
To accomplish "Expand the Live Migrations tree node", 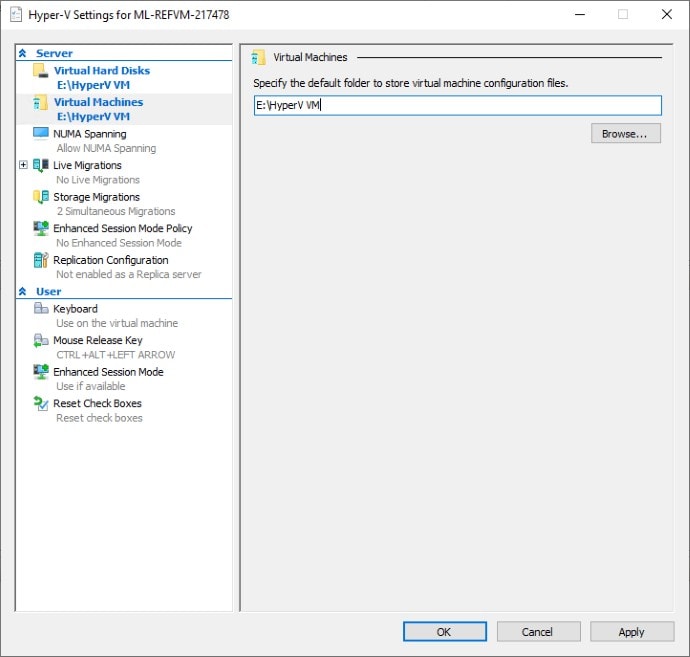I will pyautogui.click(x=23, y=165).
